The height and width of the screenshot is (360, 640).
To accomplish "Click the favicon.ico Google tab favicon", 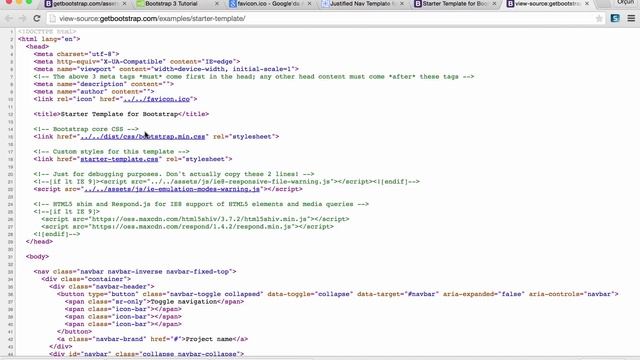I will tap(233, 4).
